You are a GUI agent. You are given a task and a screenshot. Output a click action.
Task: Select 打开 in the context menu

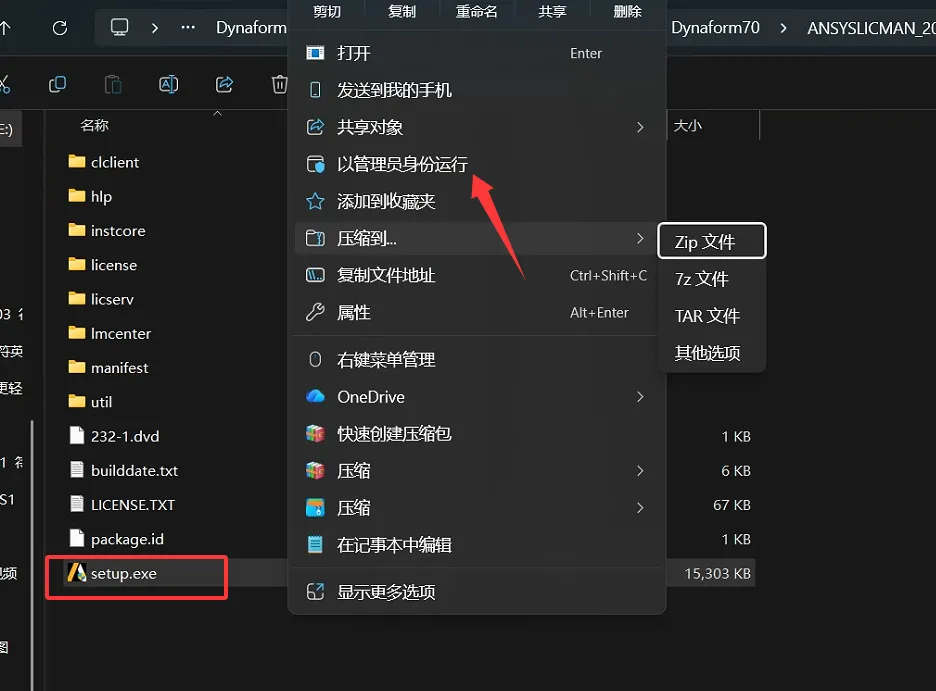pyautogui.click(x=477, y=53)
